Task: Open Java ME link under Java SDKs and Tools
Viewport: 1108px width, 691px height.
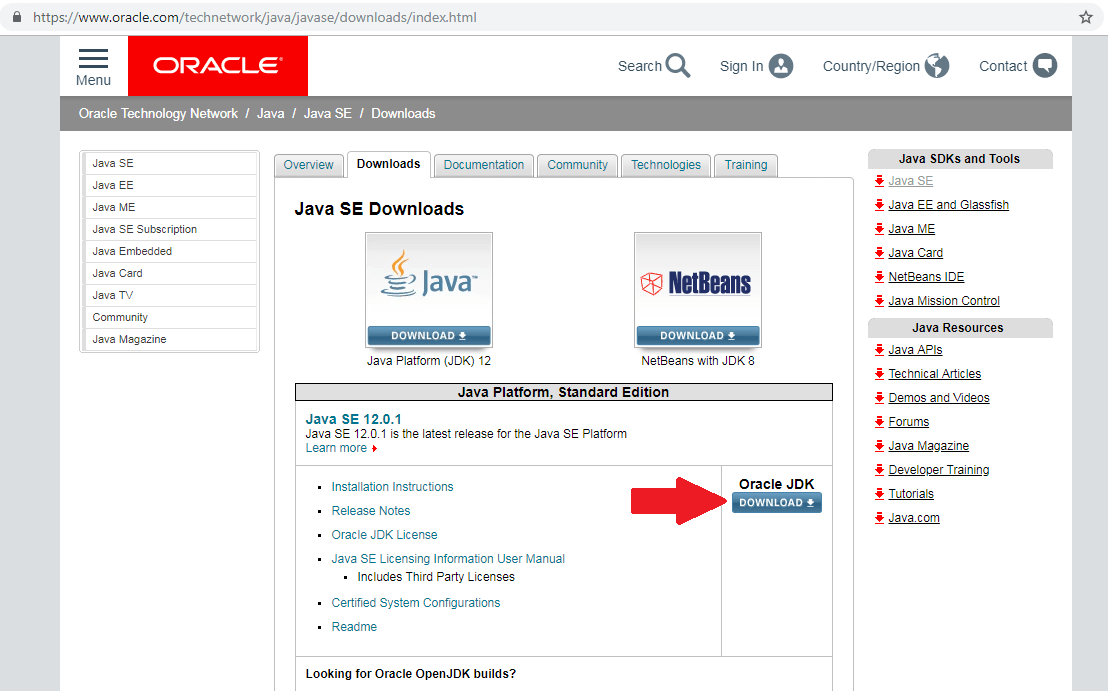Action: [912, 229]
